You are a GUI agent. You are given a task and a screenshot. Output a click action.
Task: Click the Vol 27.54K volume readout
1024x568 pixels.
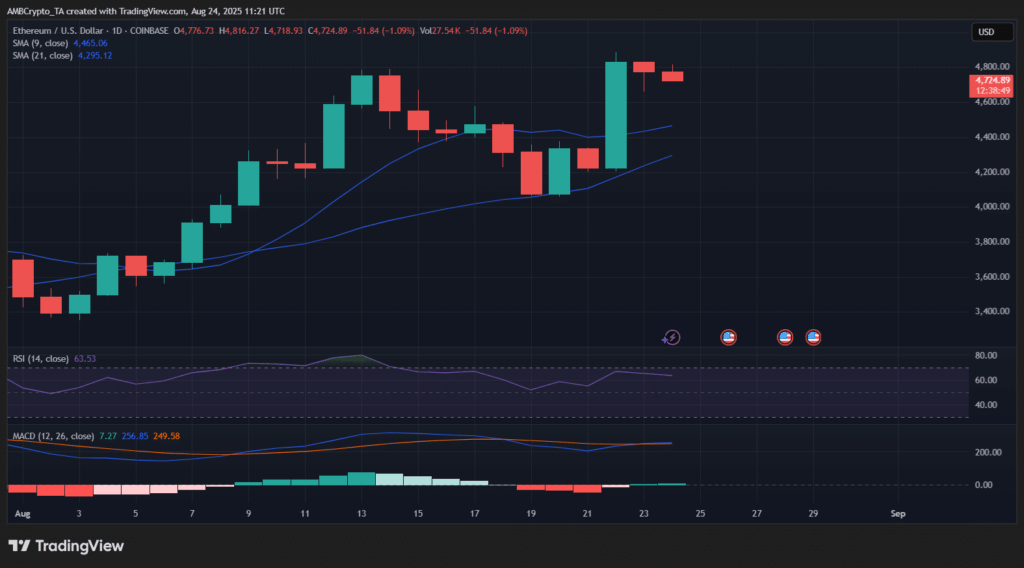coord(438,30)
